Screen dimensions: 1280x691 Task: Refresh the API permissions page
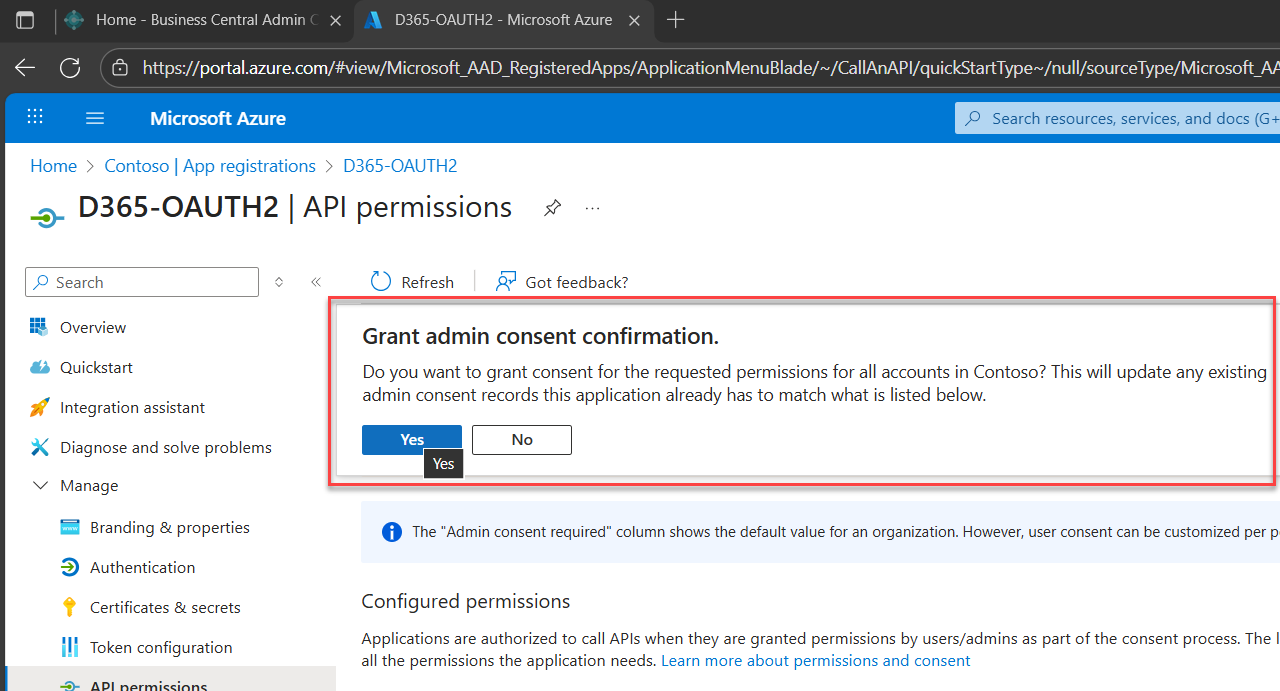pos(412,282)
